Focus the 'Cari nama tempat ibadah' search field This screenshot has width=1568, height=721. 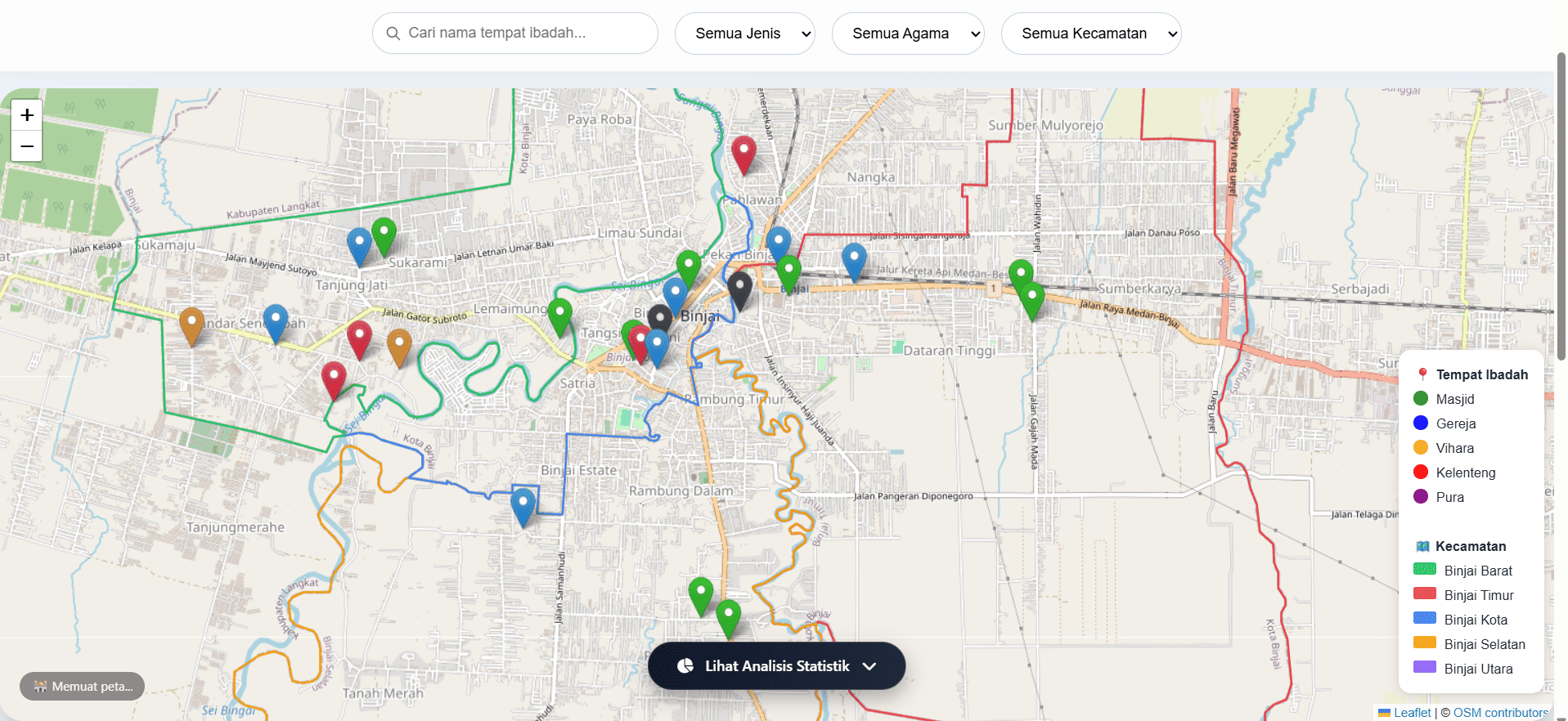click(x=515, y=34)
